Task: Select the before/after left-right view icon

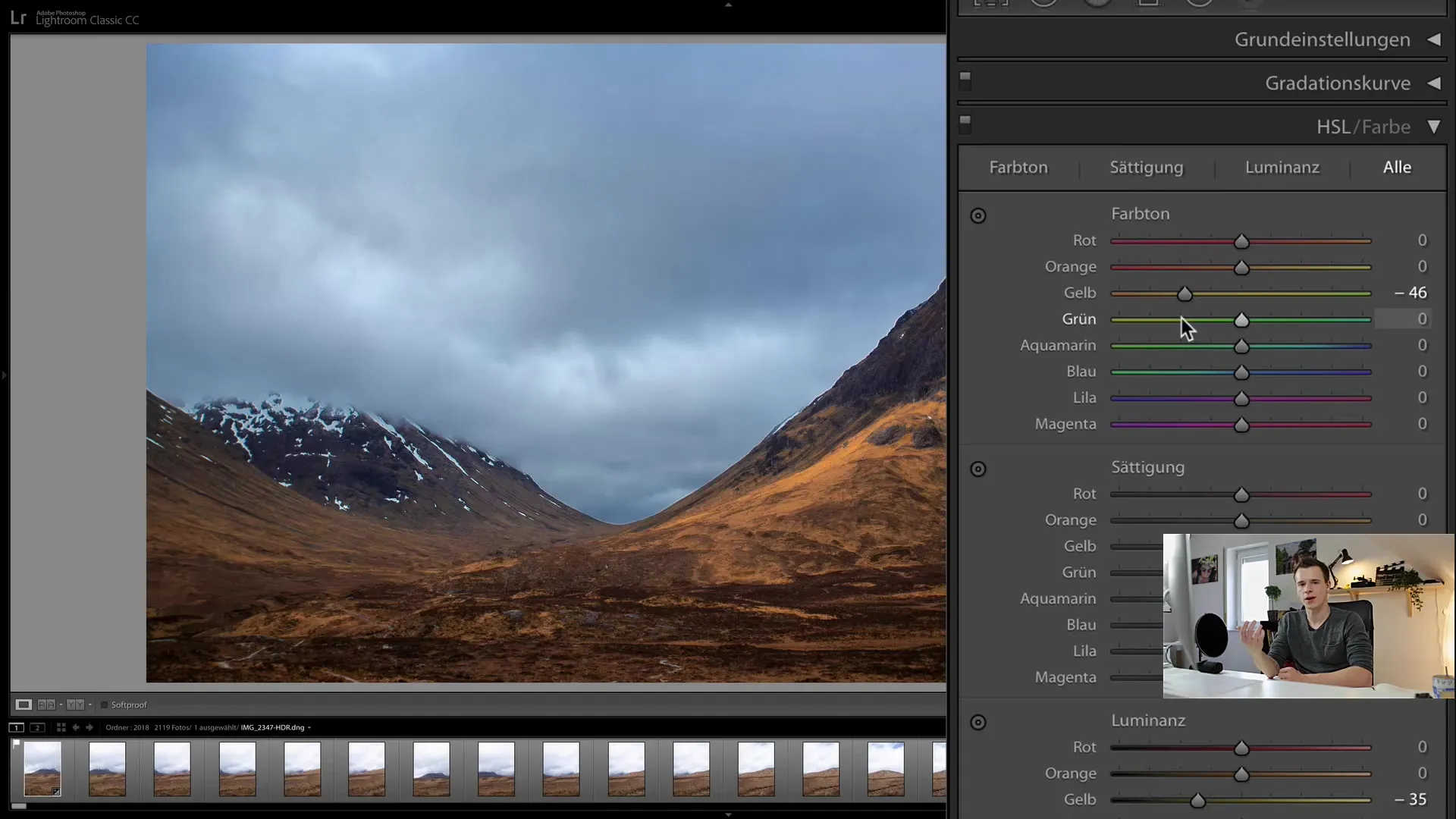Action: (x=46, y=704)
